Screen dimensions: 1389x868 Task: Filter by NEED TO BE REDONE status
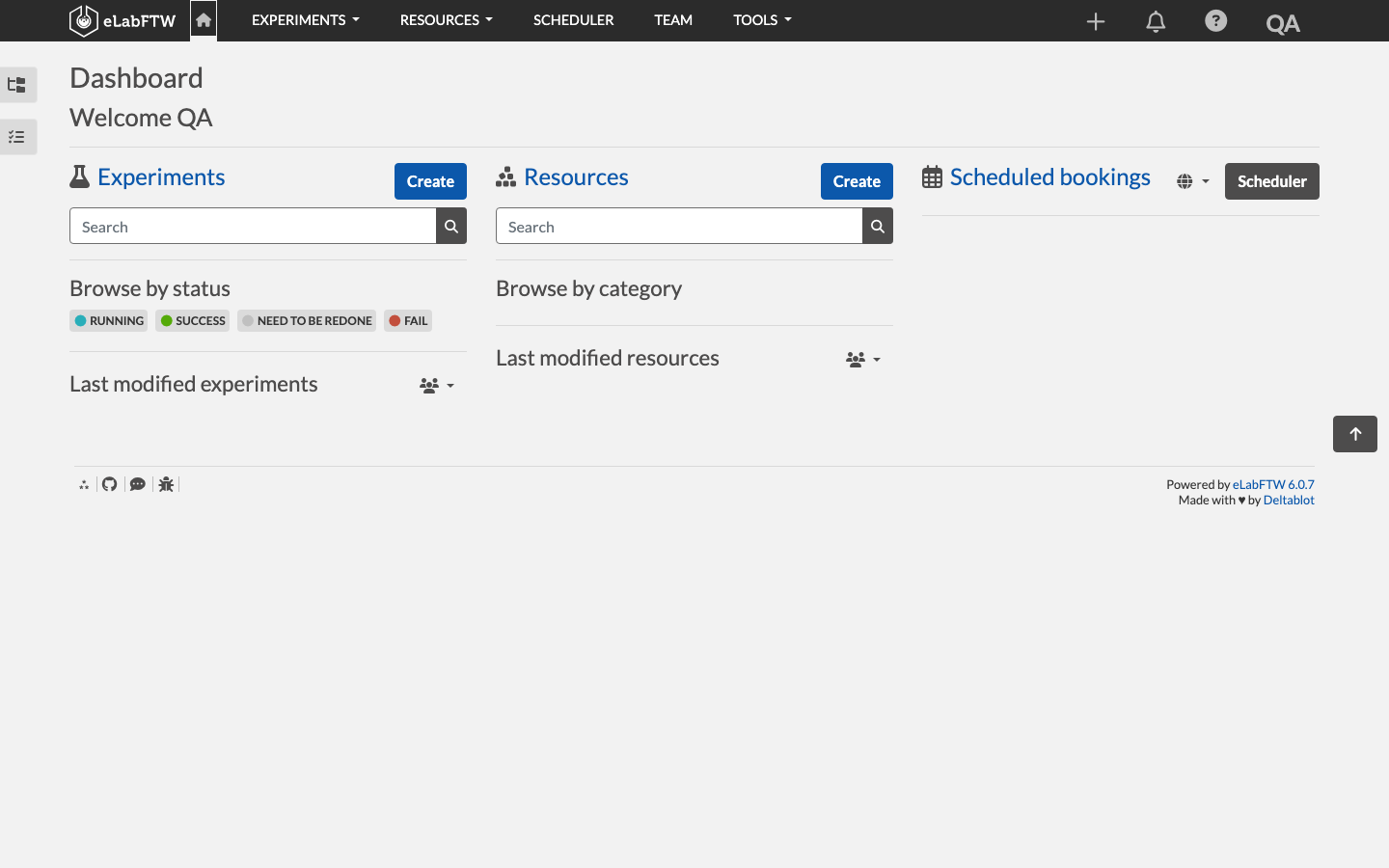pos(307,320)
